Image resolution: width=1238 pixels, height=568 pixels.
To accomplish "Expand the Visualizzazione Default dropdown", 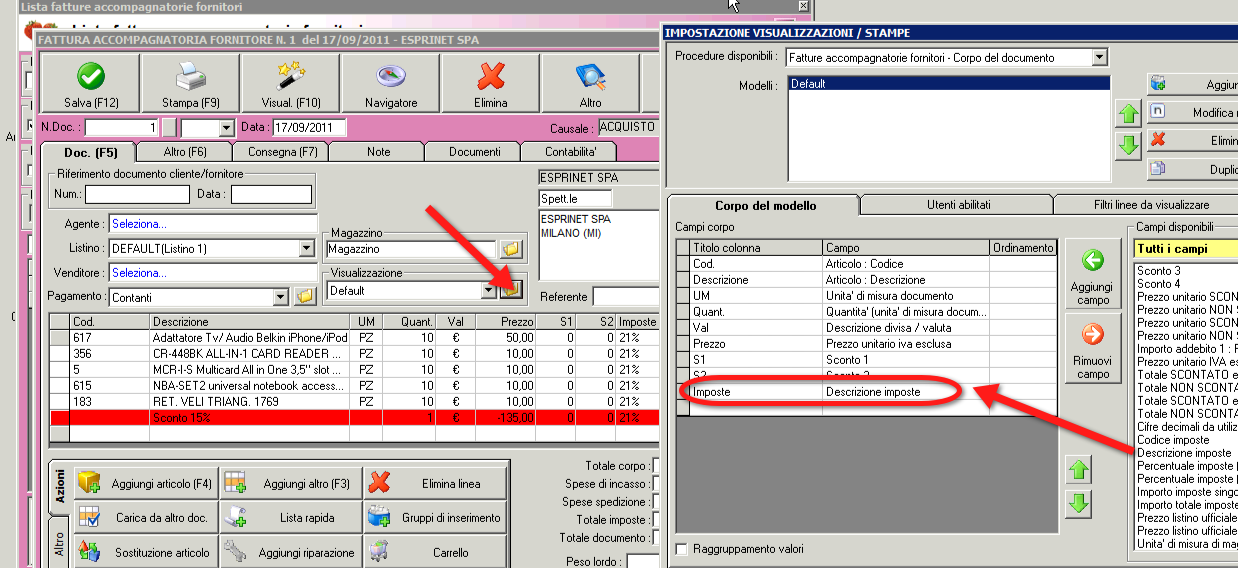I will tap(489, 290).
